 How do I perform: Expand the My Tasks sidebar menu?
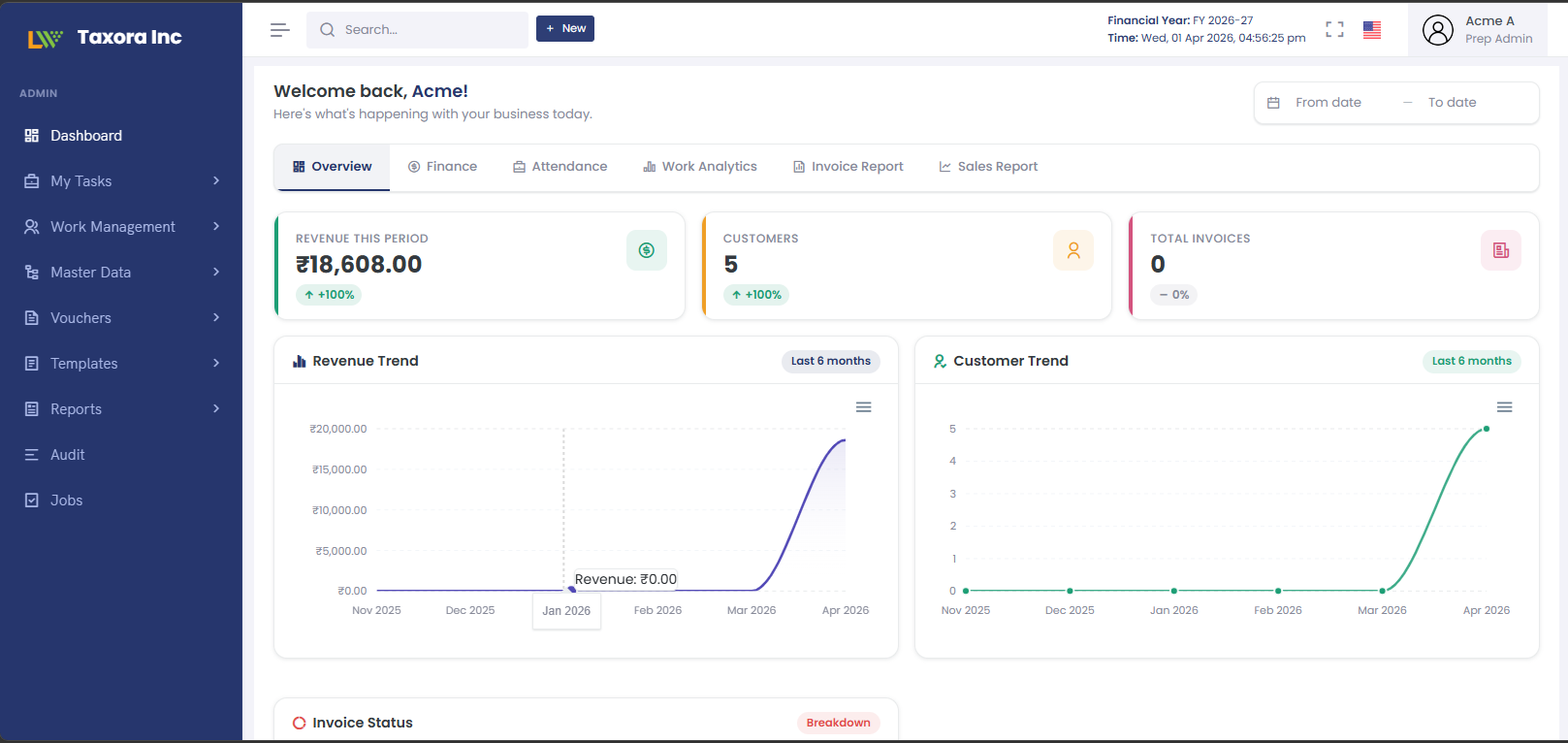click(121, 181)
